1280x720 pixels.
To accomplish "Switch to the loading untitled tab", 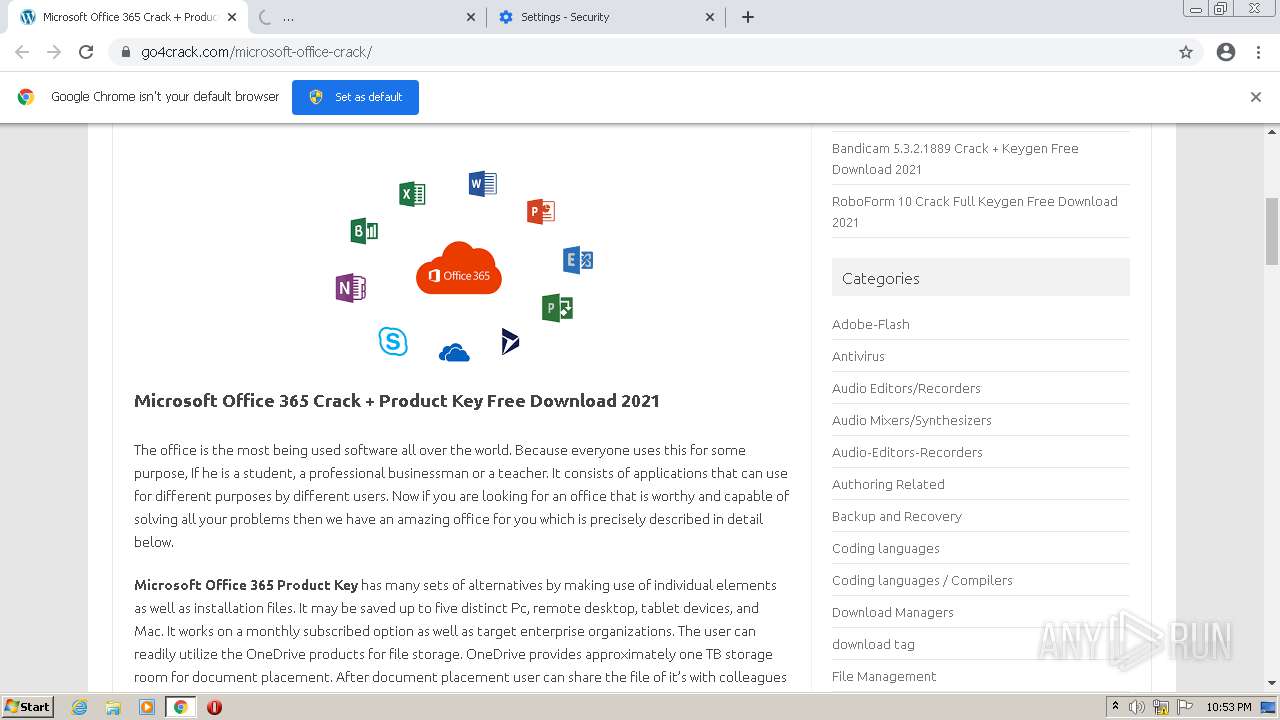I will 367,17.
